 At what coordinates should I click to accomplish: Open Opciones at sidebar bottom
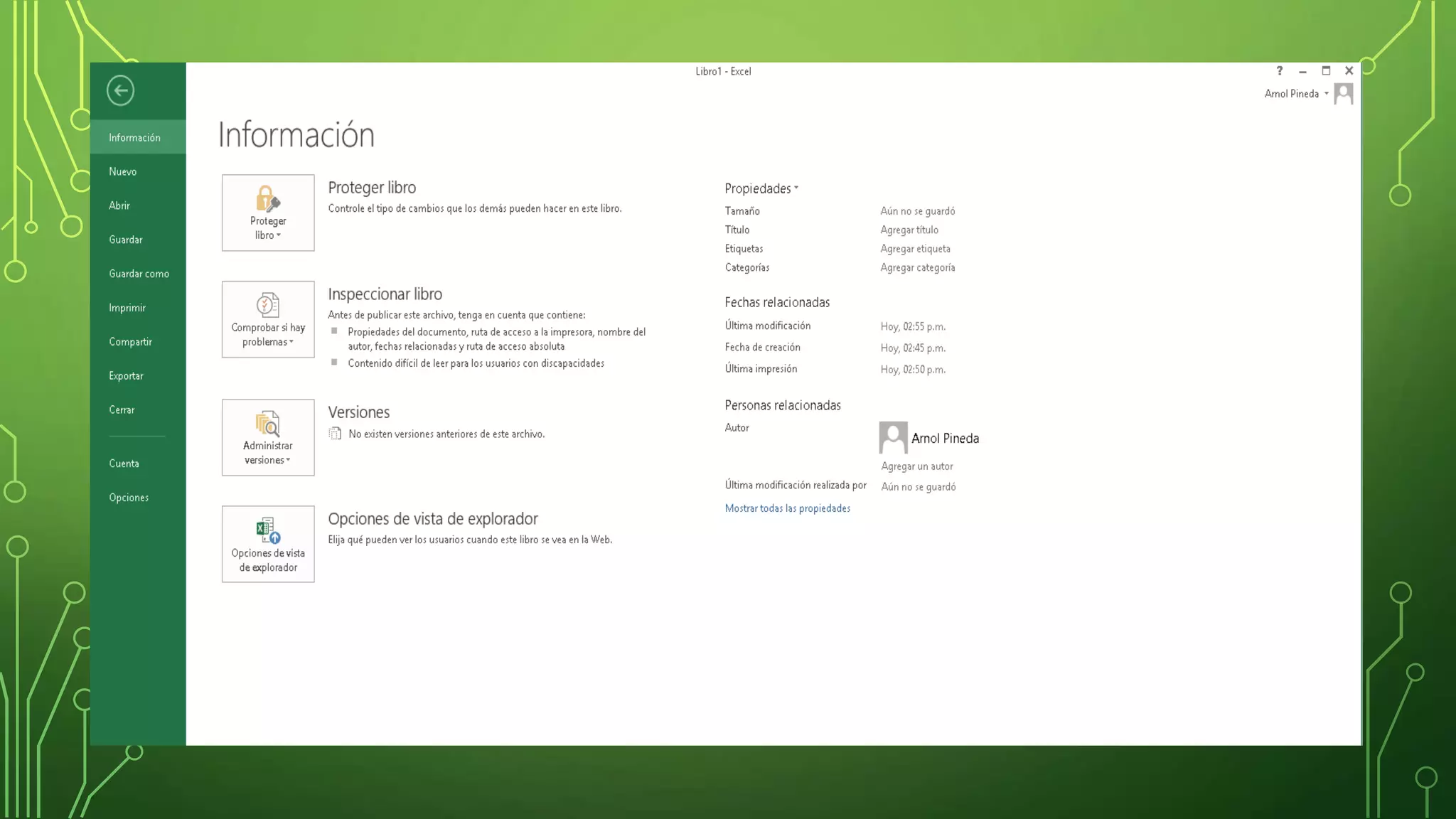coord(129,498)
